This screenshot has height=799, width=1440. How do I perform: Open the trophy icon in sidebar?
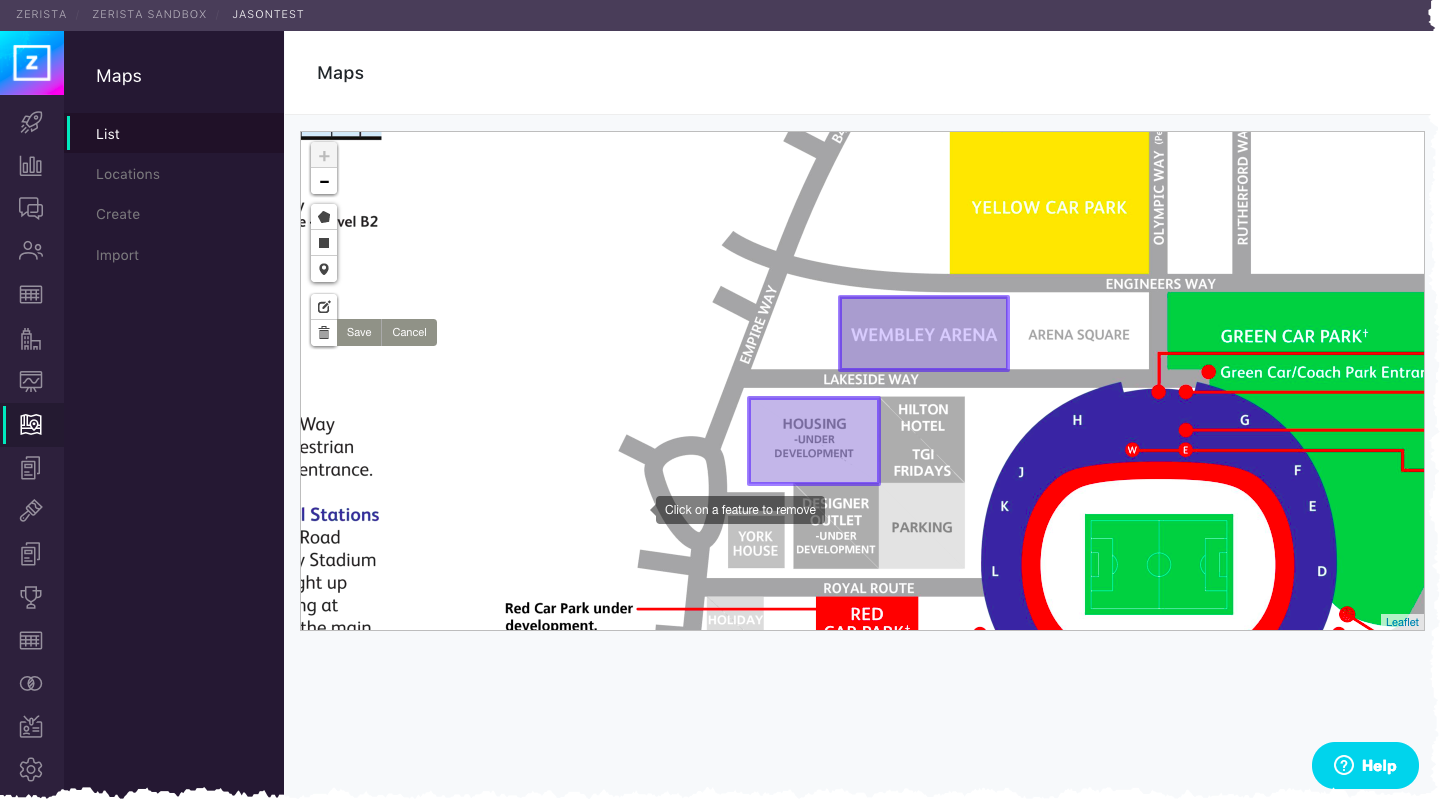pos(31,597)
